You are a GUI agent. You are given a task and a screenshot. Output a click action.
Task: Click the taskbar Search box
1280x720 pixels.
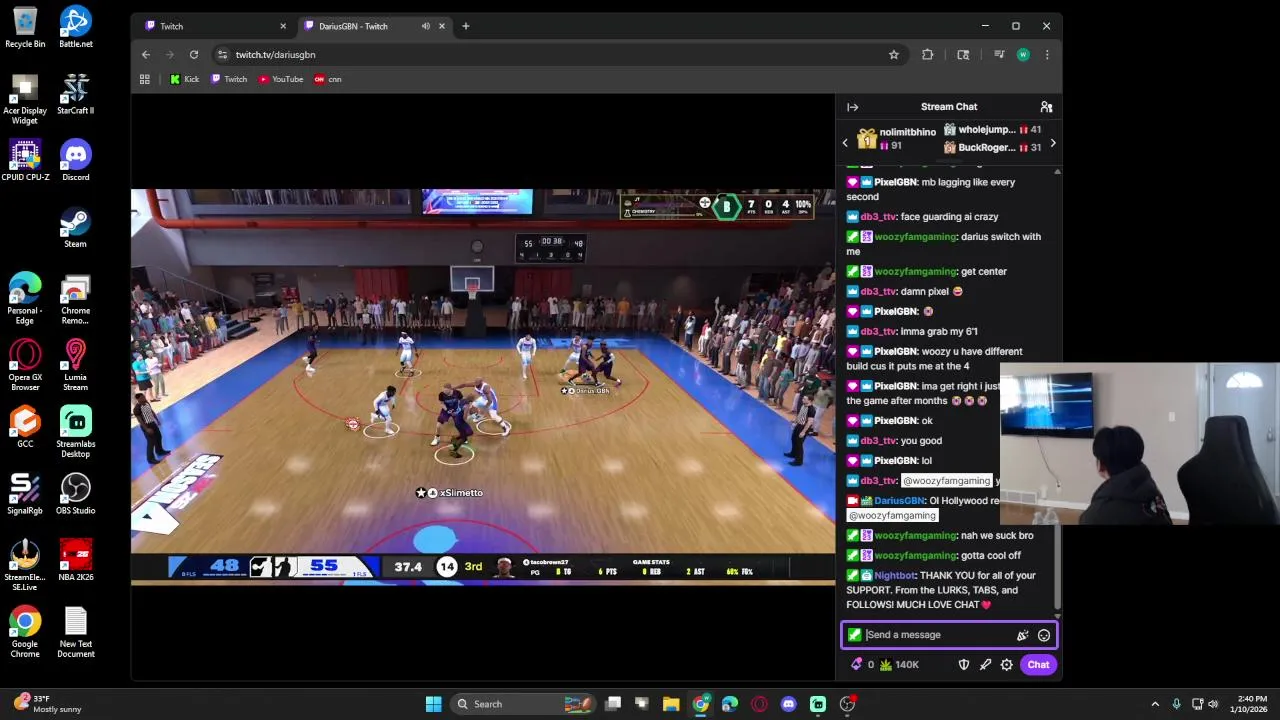(525, 704)
